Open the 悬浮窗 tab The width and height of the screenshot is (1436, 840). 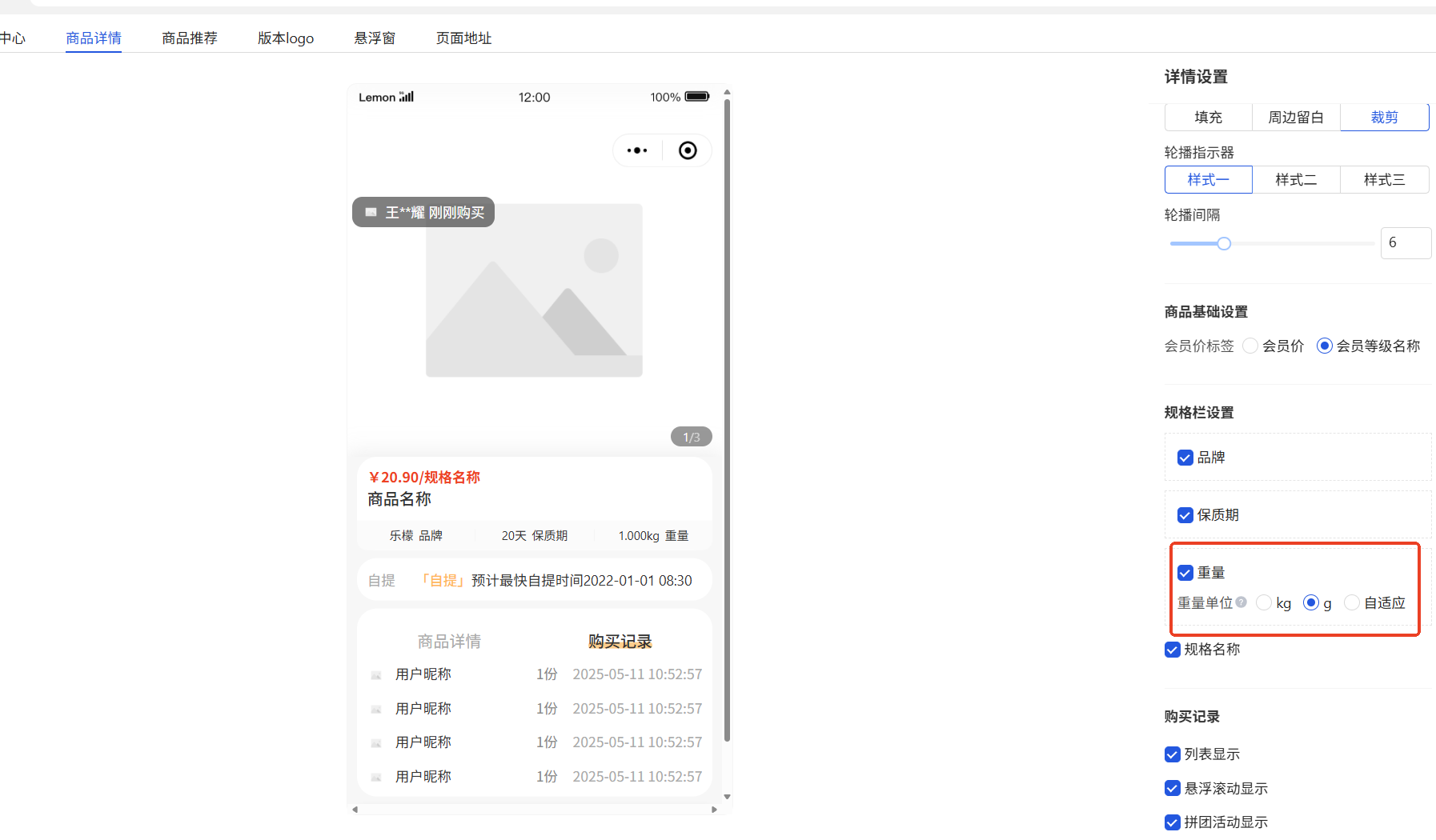click(375, 38)
